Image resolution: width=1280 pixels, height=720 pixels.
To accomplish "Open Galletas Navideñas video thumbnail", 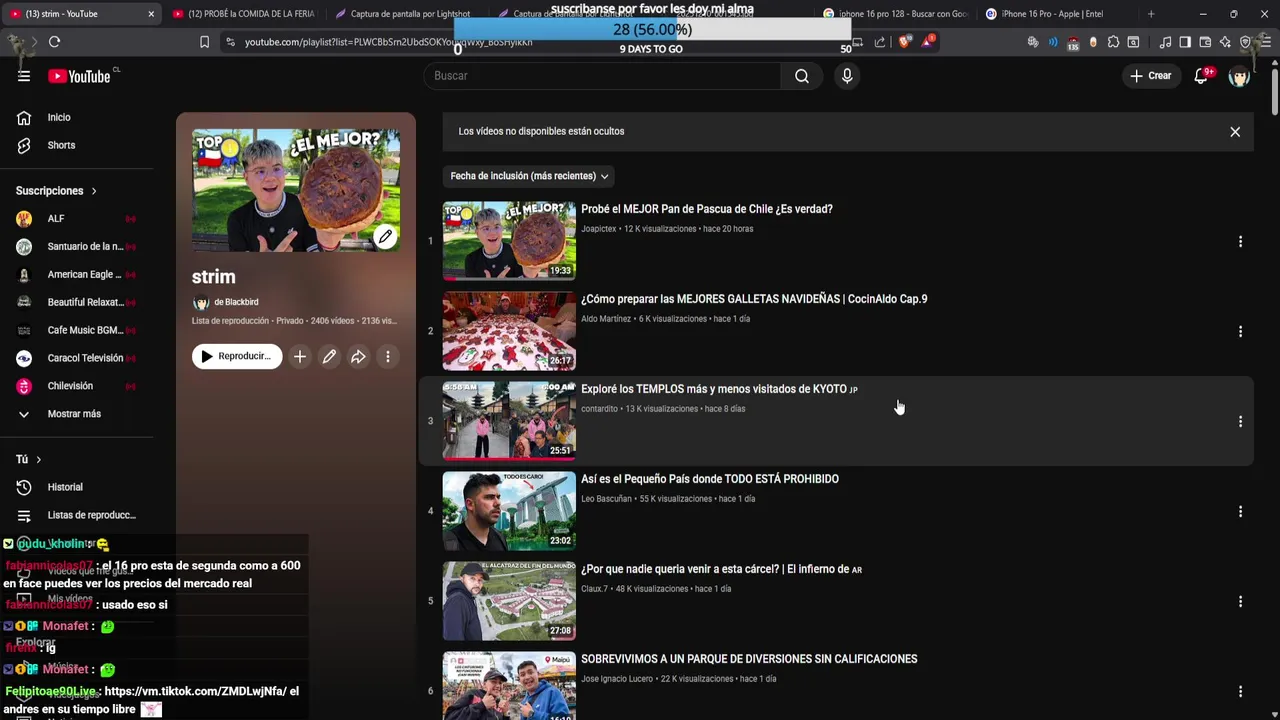I will point(509,331).
